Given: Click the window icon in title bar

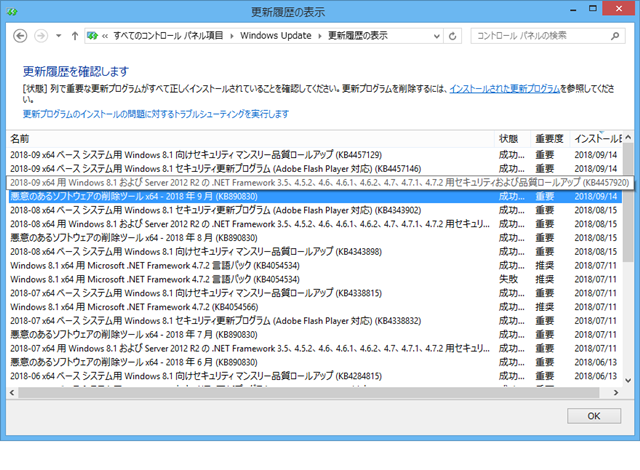Looking at the screenshot, I should coord(12,12).
